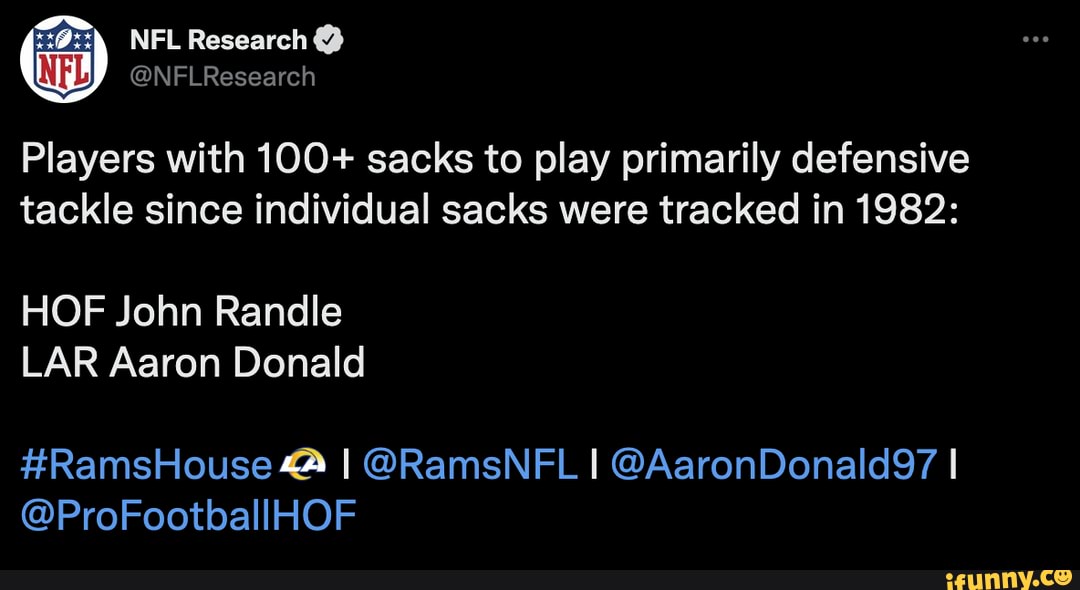
Task: Click the Rams logo emoji
Action: (303, 464)
